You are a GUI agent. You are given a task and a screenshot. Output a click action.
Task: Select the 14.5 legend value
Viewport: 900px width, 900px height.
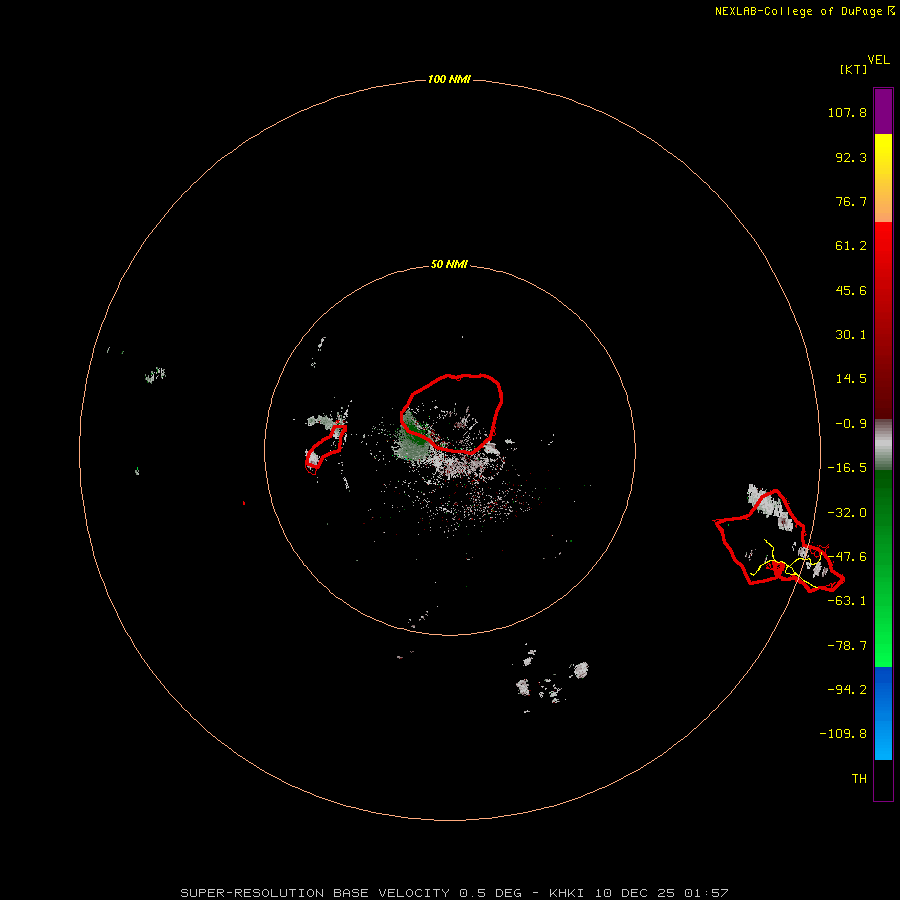point(851,379)
